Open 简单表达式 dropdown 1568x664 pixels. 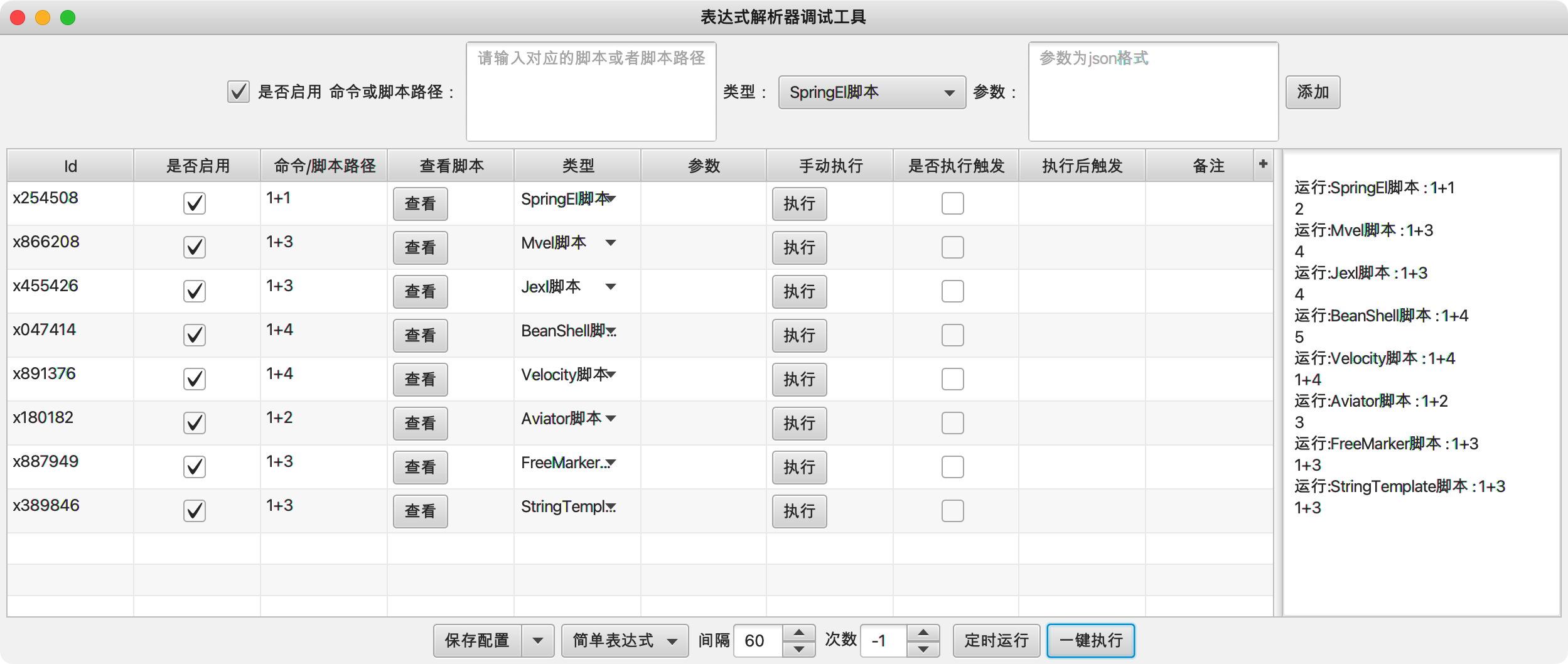[625, 641]
